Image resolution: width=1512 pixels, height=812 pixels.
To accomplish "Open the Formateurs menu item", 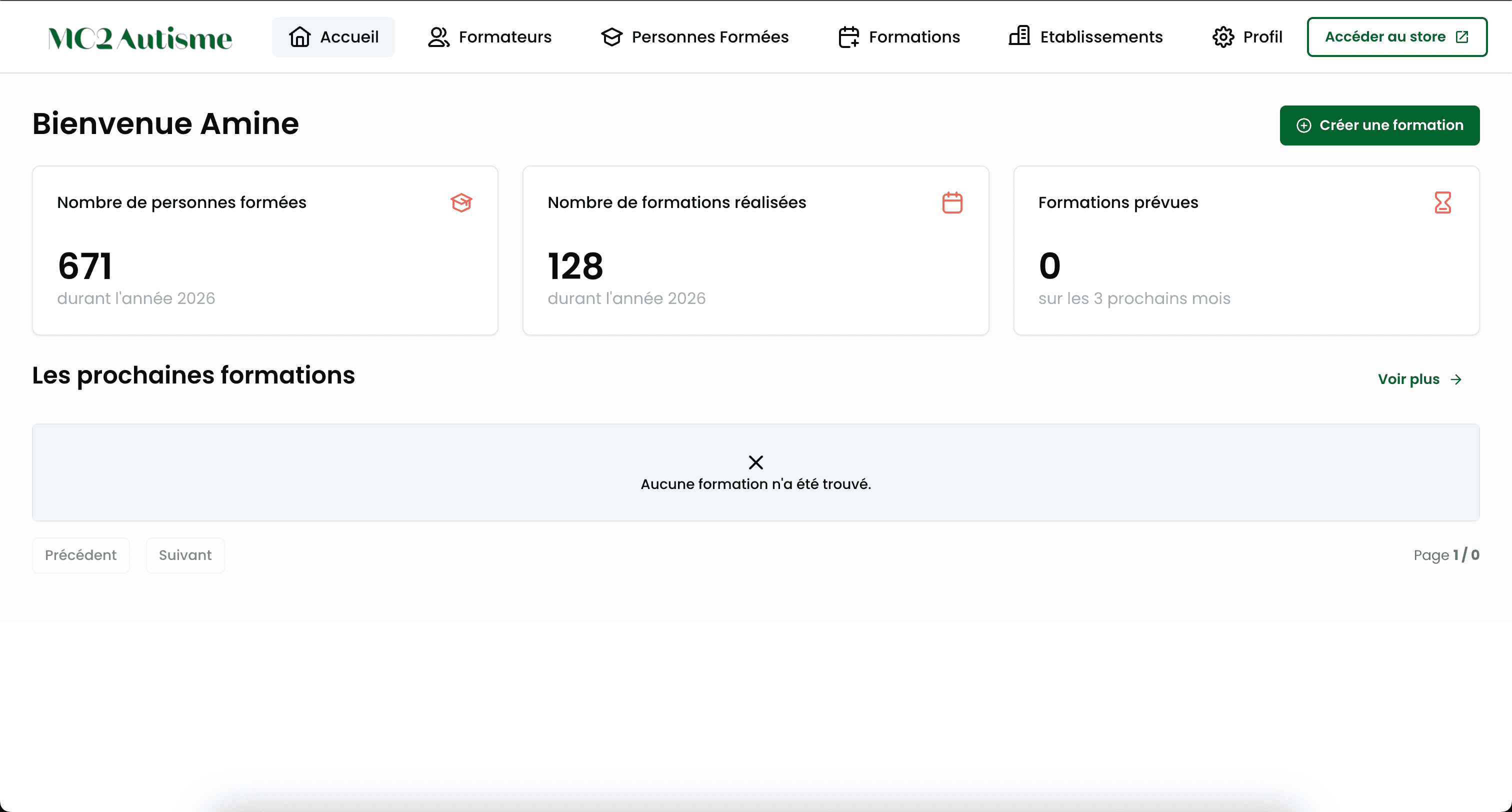I will tap(505, 37).
